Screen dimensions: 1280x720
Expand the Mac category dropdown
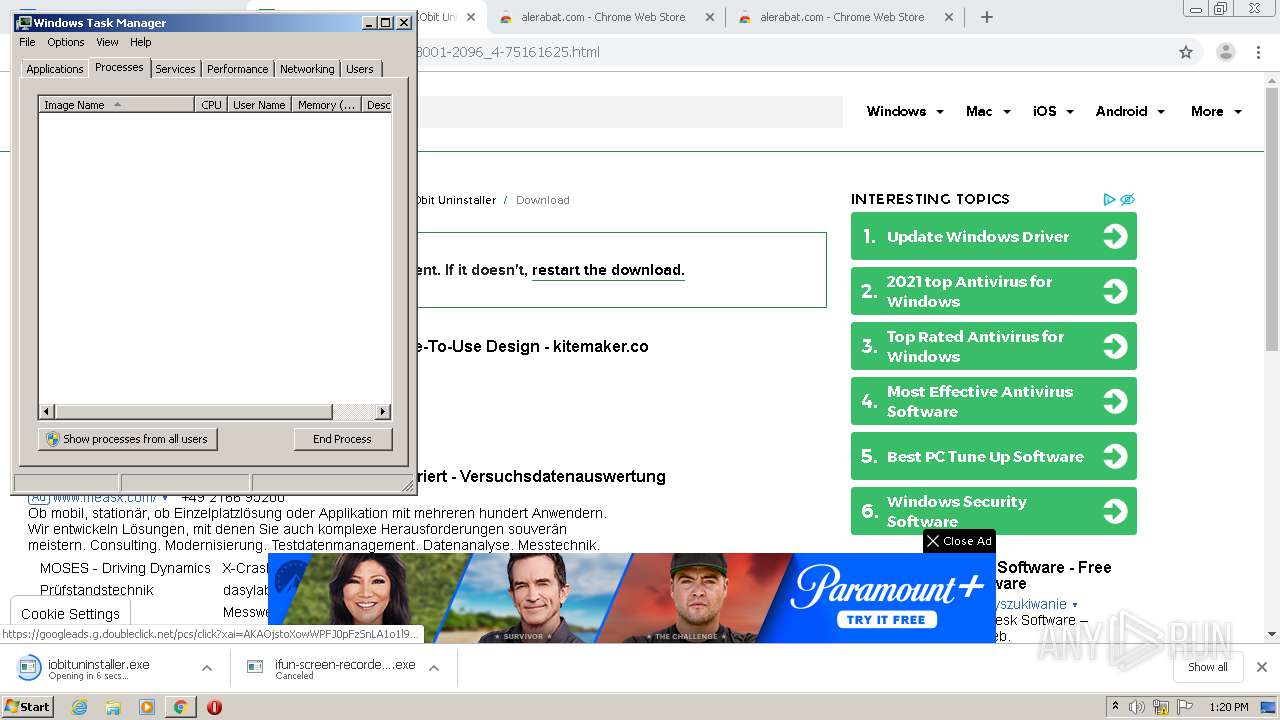(988, 111)
